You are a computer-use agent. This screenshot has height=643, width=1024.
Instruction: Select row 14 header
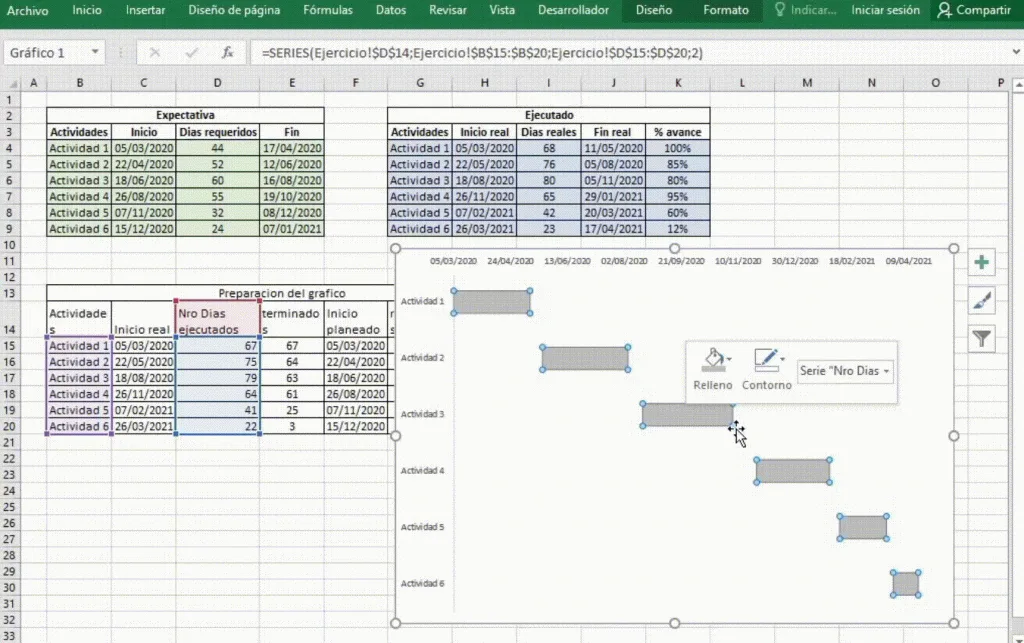(9, 320)
